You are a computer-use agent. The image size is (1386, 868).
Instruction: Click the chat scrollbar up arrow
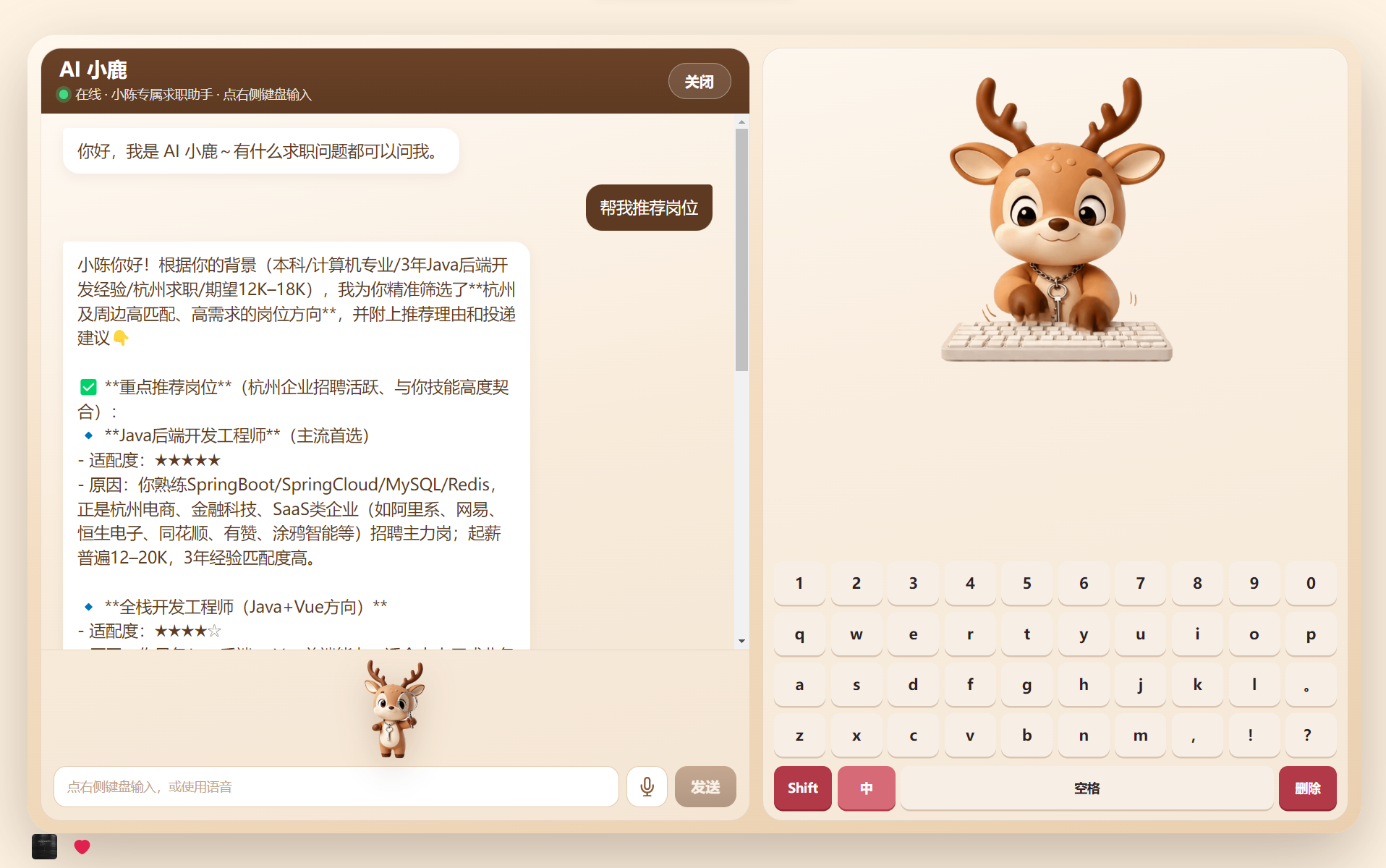tap(741, 122)
